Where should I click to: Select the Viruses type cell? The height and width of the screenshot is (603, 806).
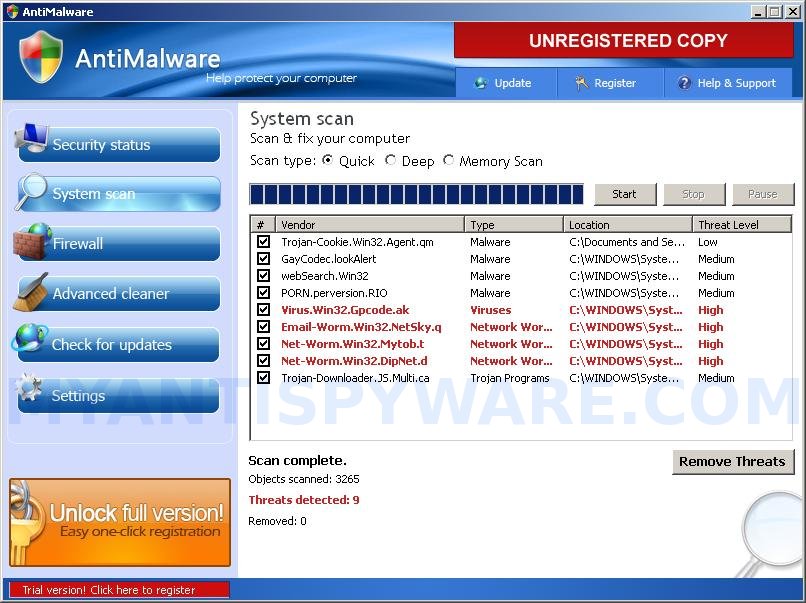(x=491, y=310)
